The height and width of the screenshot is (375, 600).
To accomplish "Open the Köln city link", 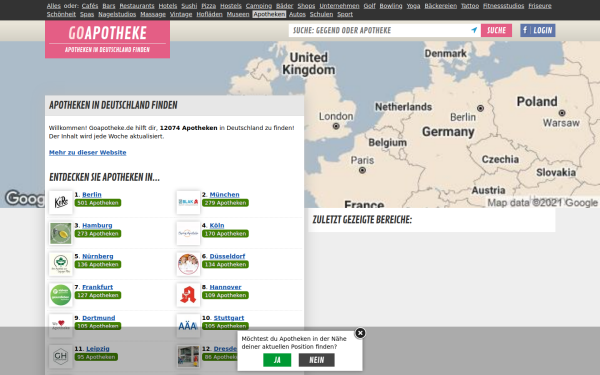I will pyautogui.click(x=217, y=225).
